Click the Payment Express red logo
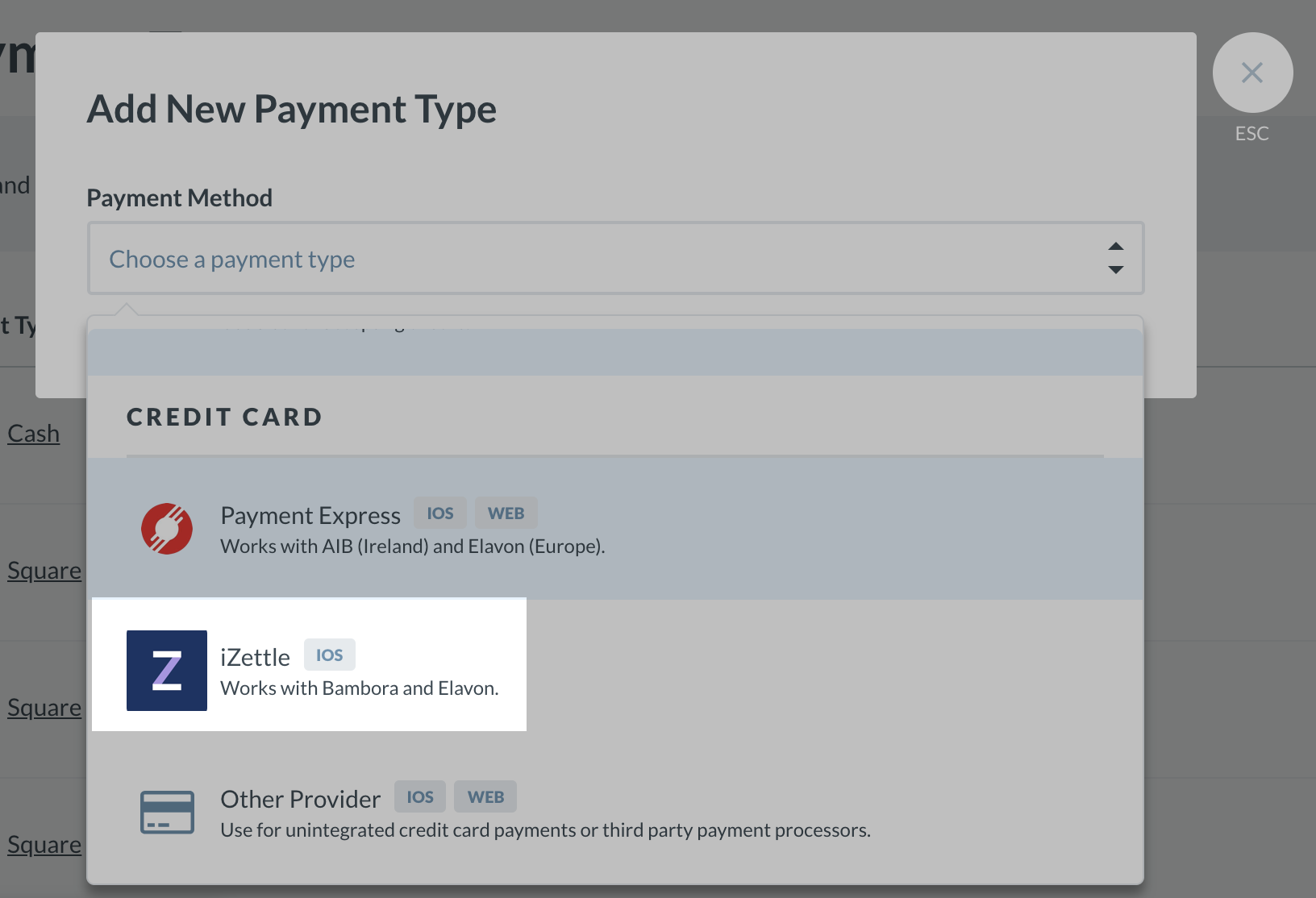 click(x=167, y=529)
